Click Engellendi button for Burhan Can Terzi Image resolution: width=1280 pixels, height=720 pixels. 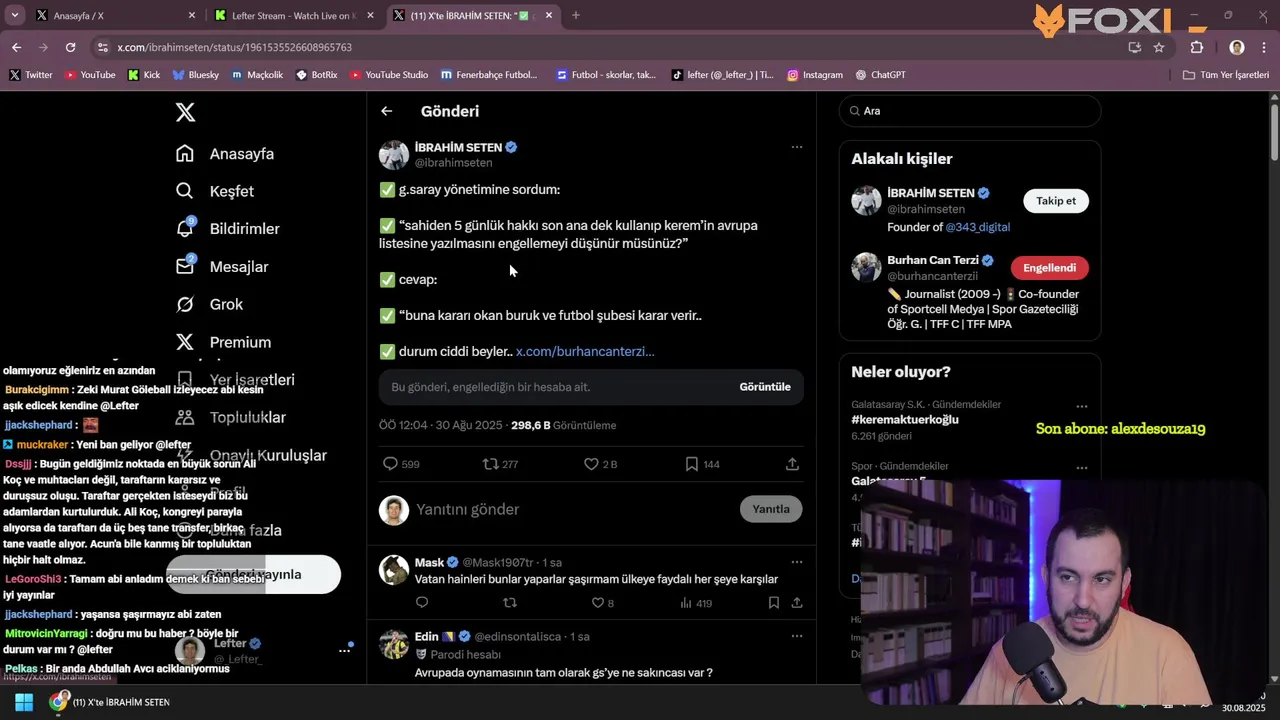click(x=1049, y=268)
